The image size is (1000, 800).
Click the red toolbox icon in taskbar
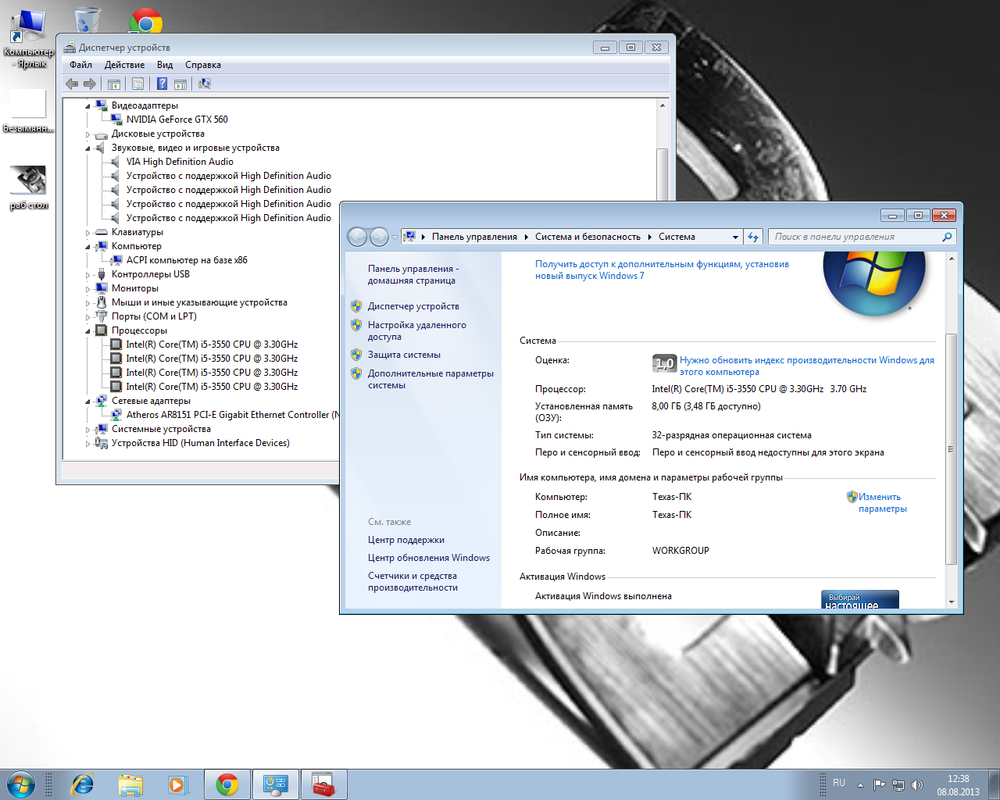(322, 784)
